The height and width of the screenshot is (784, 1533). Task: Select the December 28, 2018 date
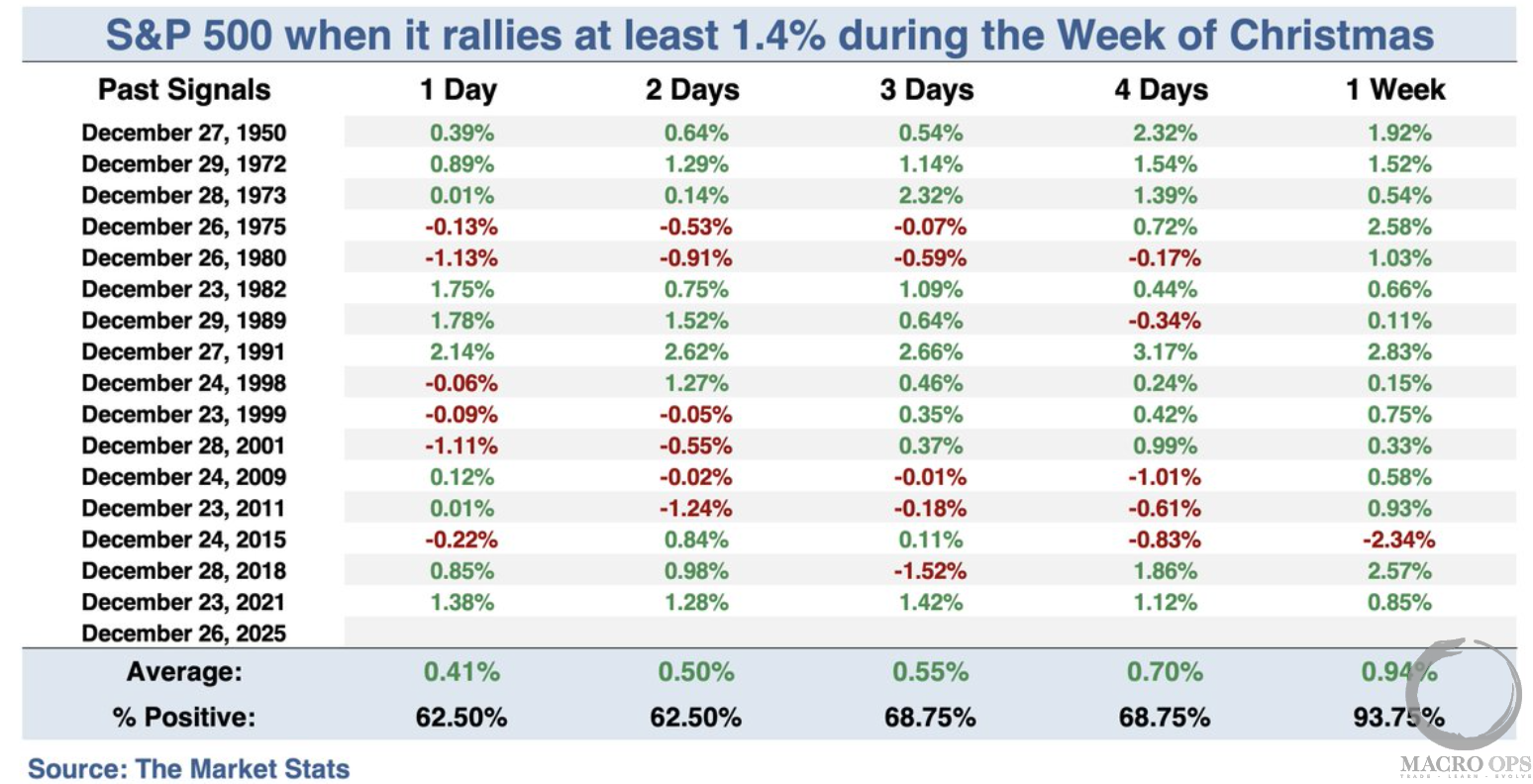coord(184,571)
